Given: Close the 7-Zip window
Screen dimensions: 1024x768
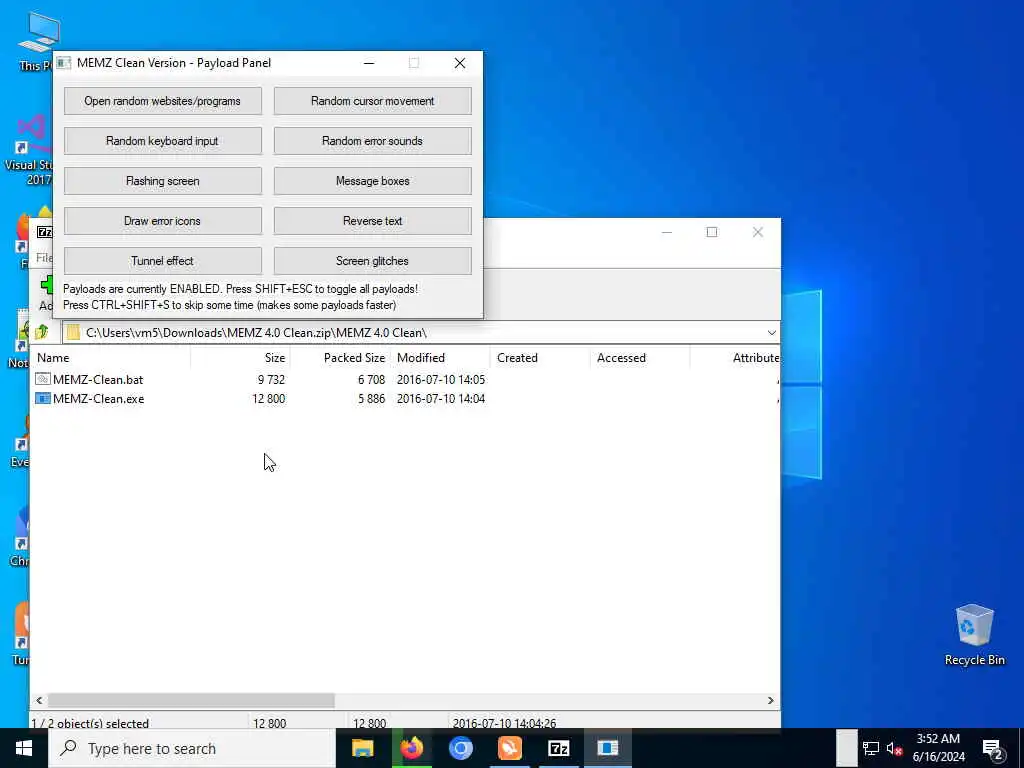Looking at the screenshot, I should click(x=758, y=232).
